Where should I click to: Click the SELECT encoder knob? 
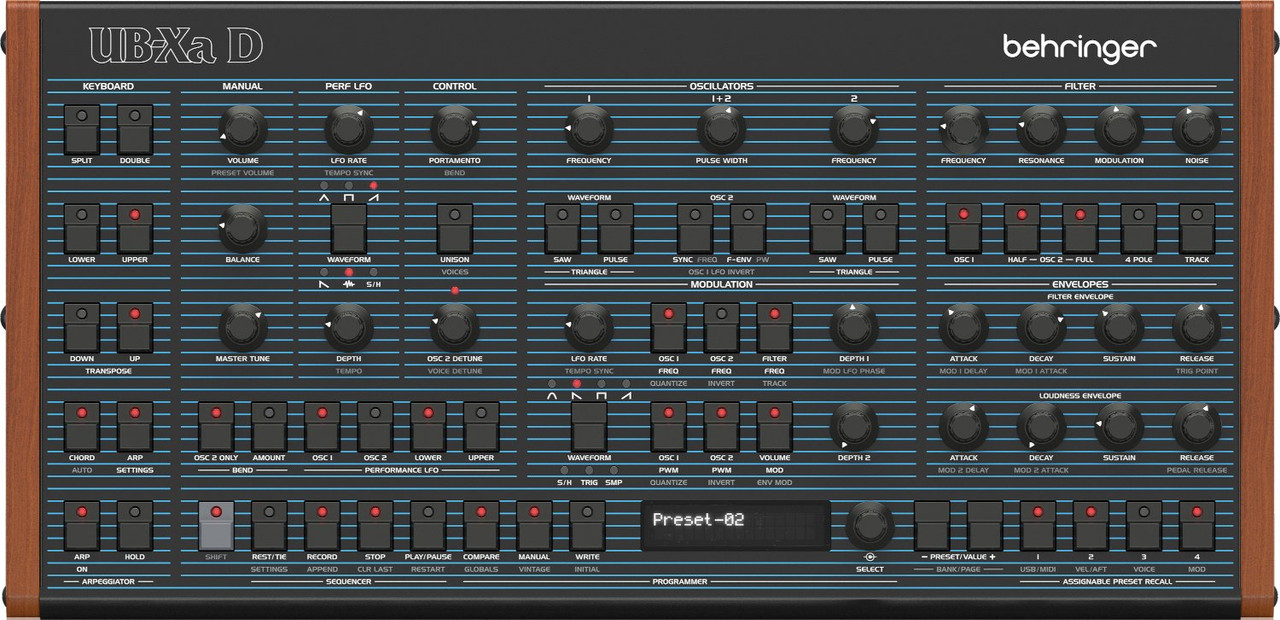tap(869, 524)
